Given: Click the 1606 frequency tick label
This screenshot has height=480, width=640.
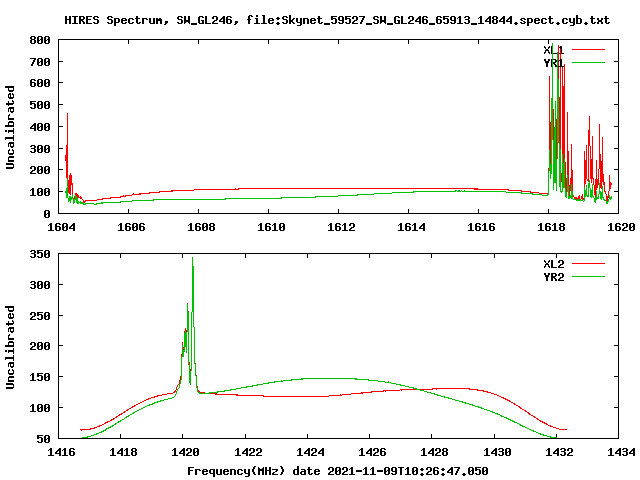Looking at the screenshot, I should pos(131,227).
